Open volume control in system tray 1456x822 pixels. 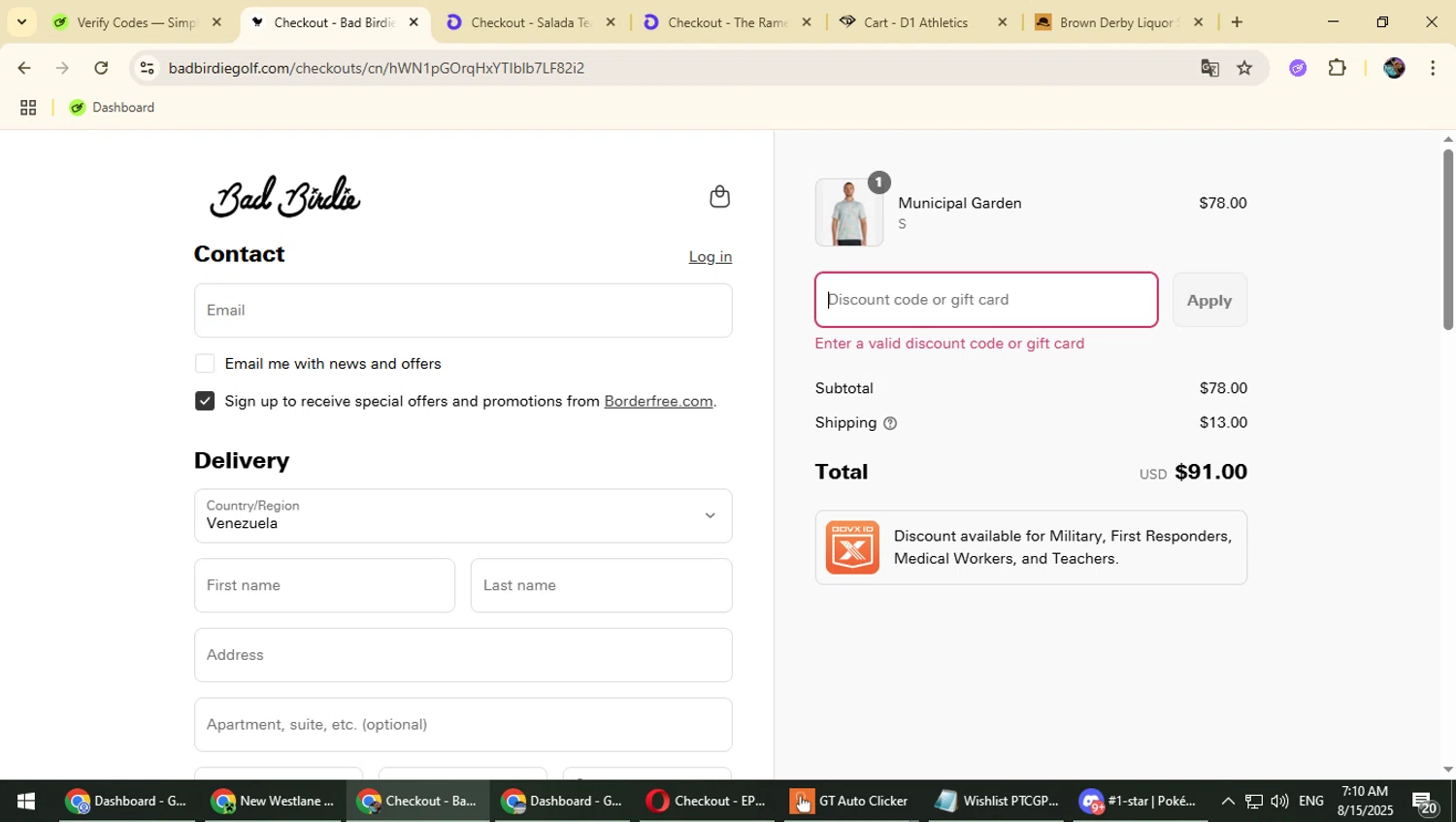[x=1279, y=802]
